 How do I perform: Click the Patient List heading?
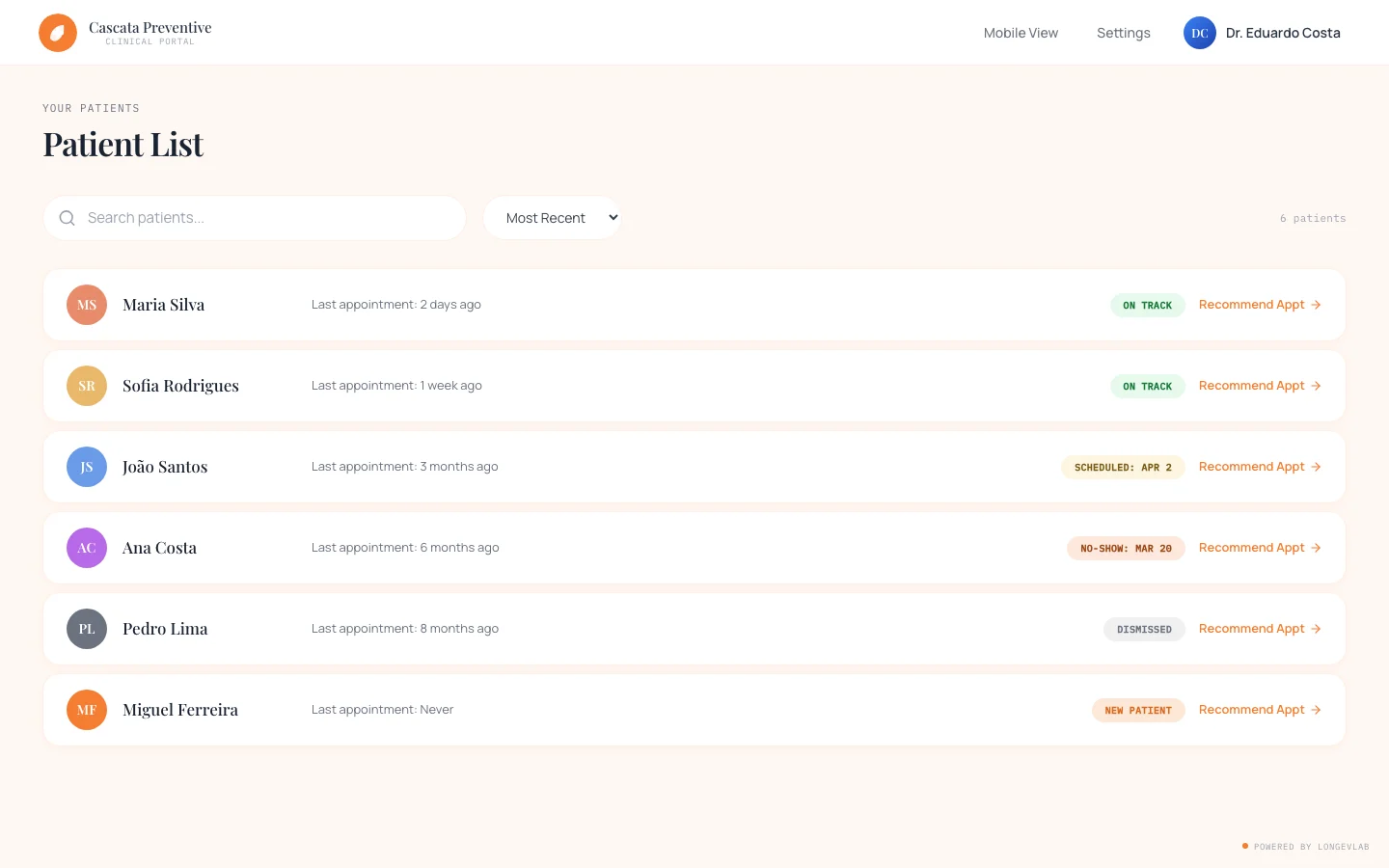[123, 145]
